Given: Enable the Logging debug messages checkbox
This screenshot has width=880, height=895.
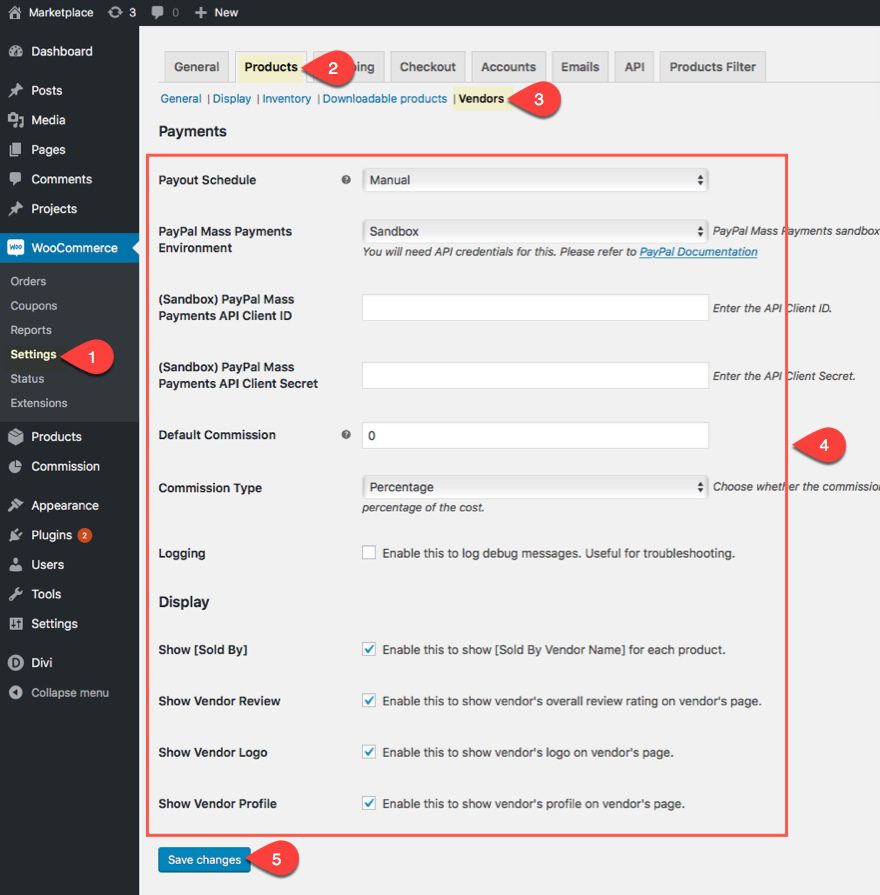Looking at the screenshot, I should pyautogui.click(x=369, y=553).
